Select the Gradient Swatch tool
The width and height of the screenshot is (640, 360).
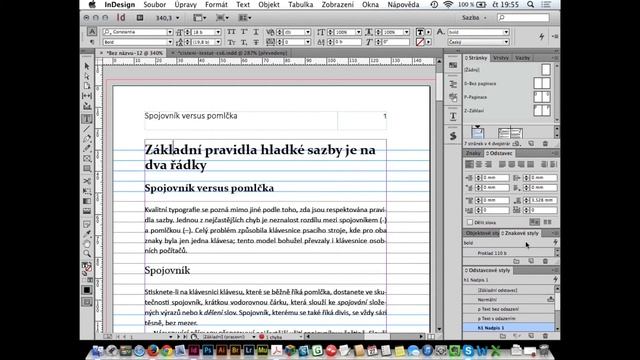pos(87,201)
